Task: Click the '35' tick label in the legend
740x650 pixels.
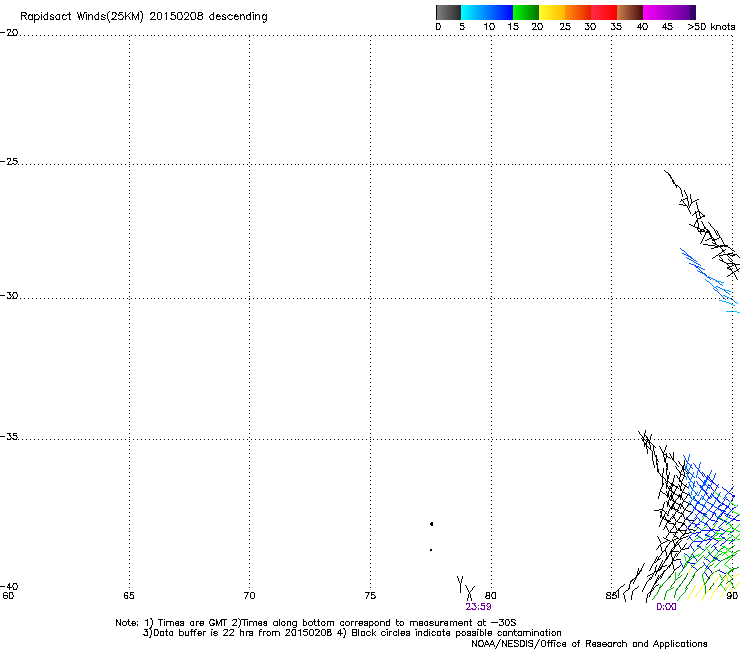Action: [x=616, y=27]
